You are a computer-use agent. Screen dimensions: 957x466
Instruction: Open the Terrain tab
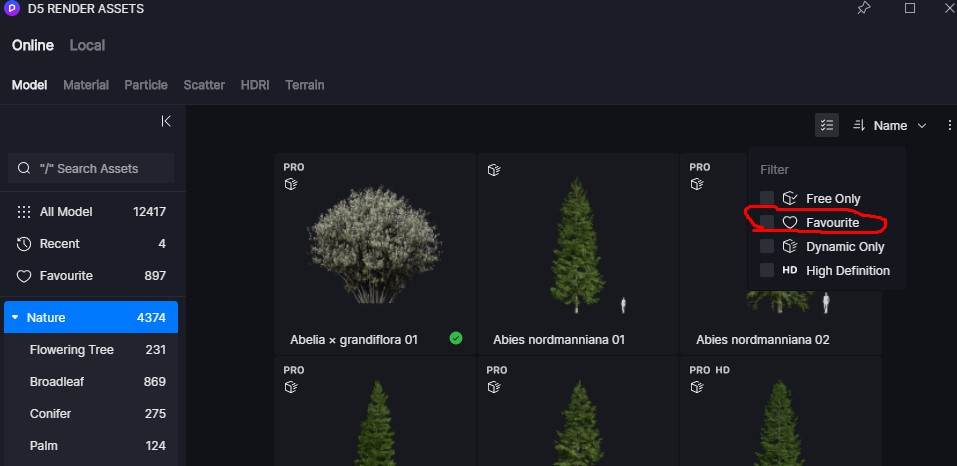(305, 85)
